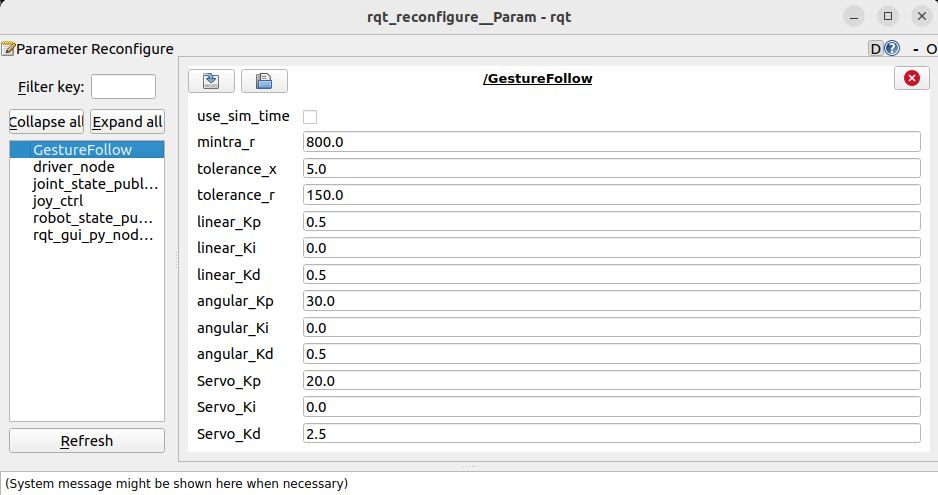Viewport: 938px width, 495px height.
Task: Click the Servo_Ki value field
Action: 611,407
